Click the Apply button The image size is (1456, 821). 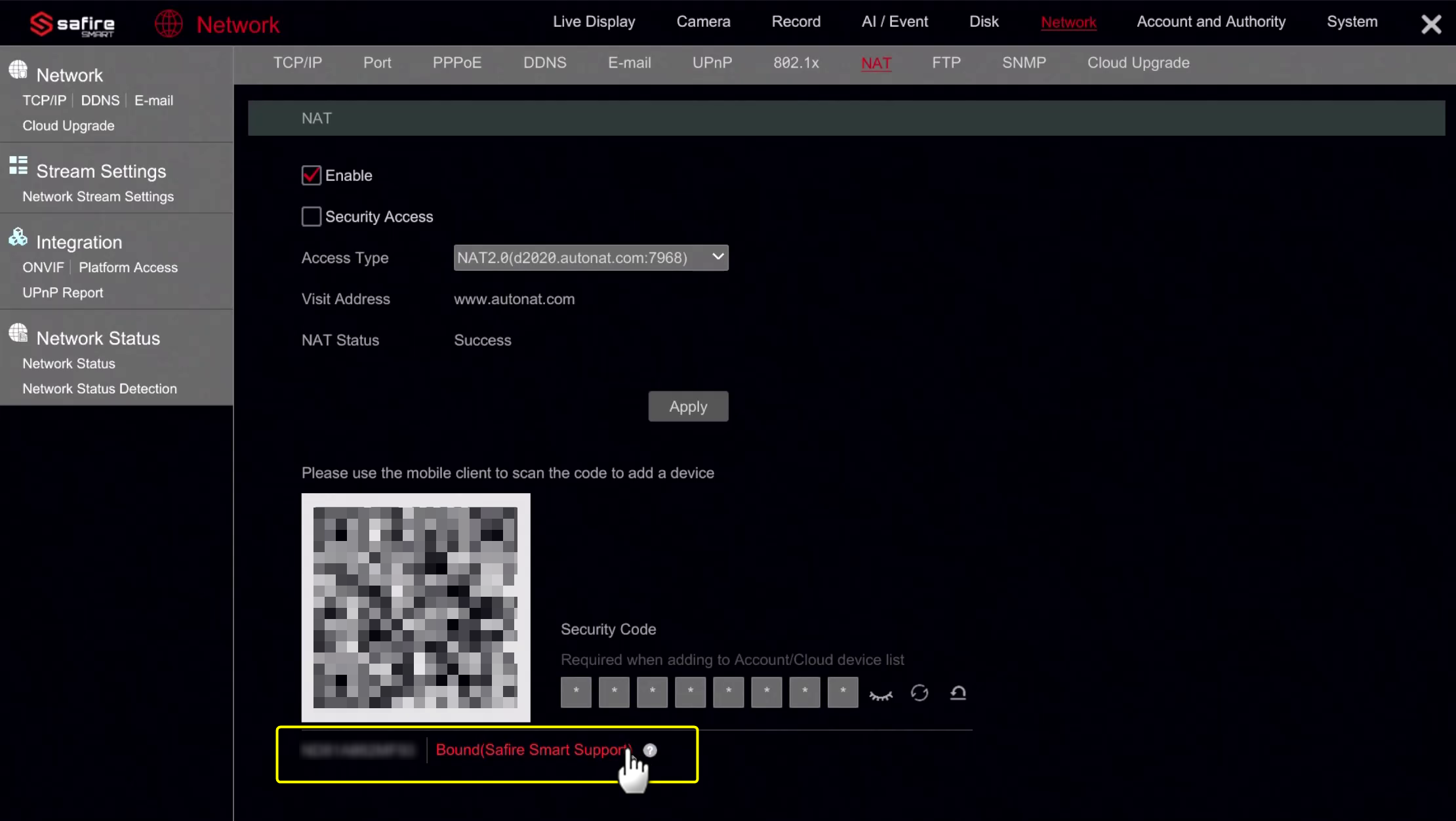click(688, 407)
